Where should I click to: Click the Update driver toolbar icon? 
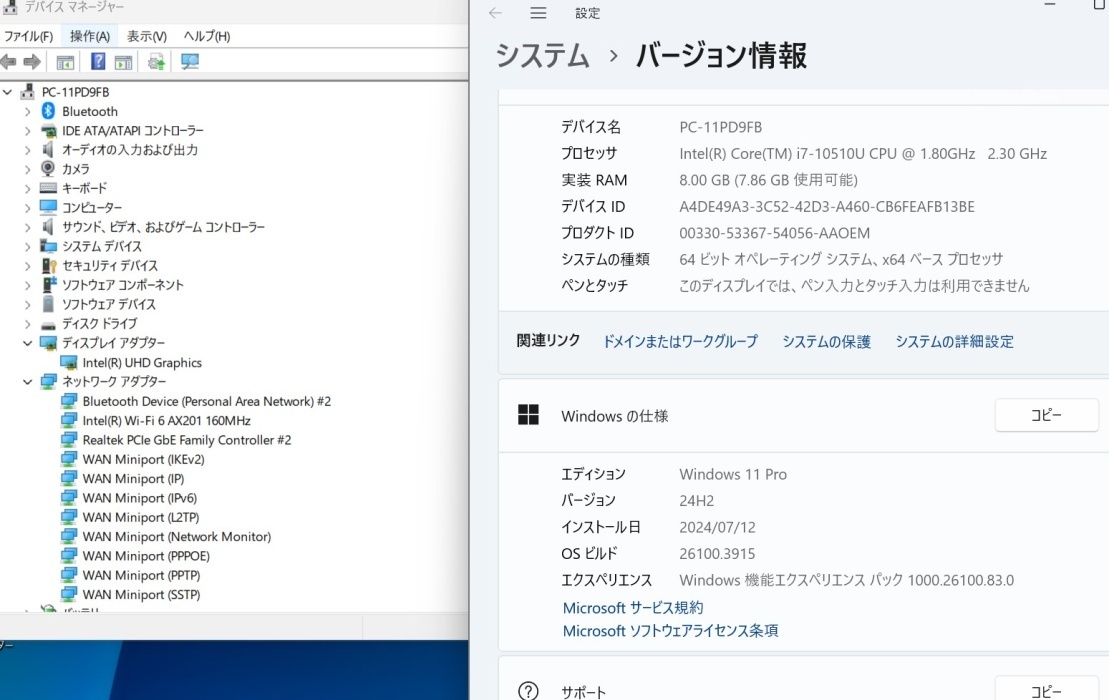(156, 62)
